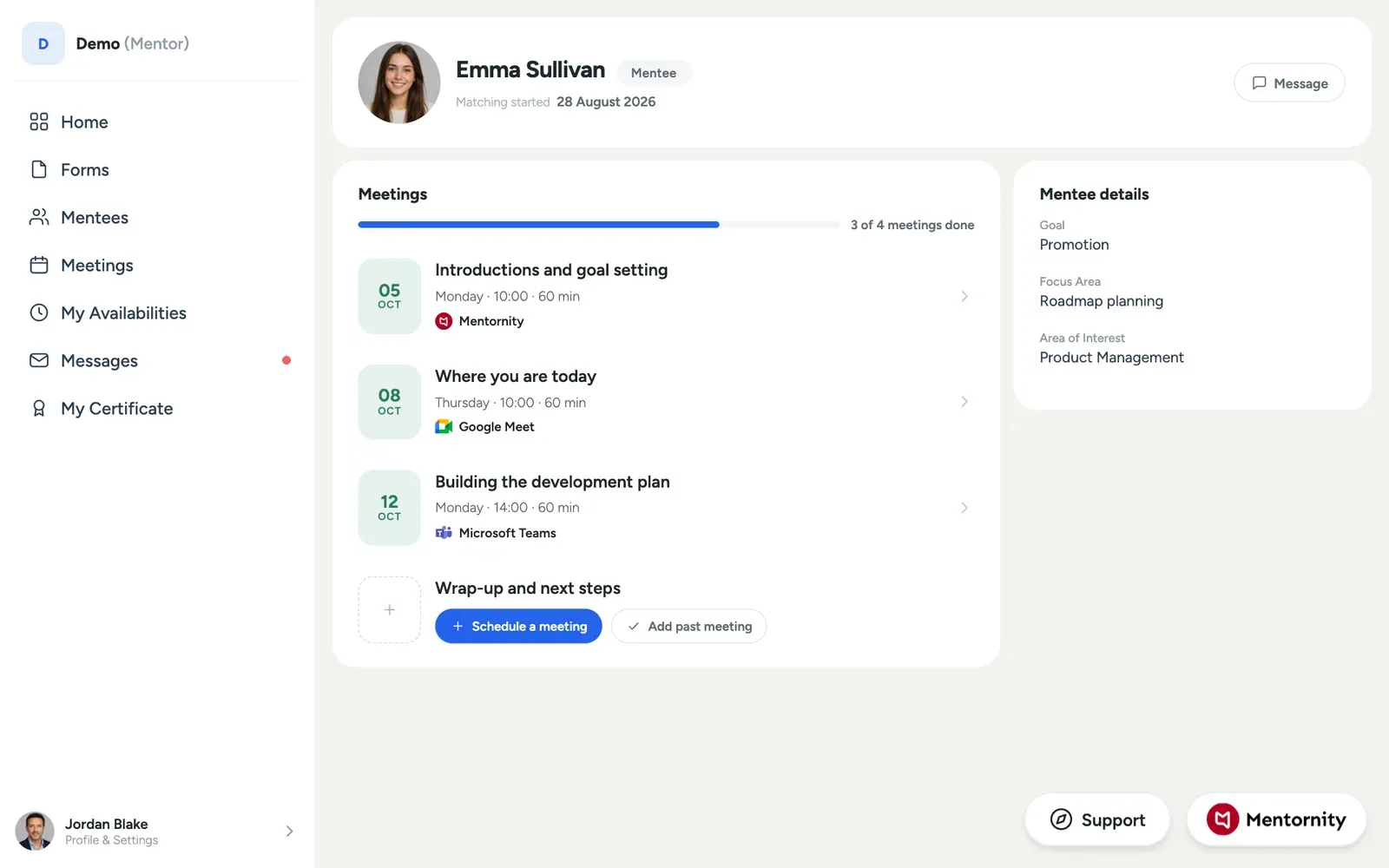Open My Availabilities in the sidebar
This screenshot has width=1389, height=868.
[157, 312]
